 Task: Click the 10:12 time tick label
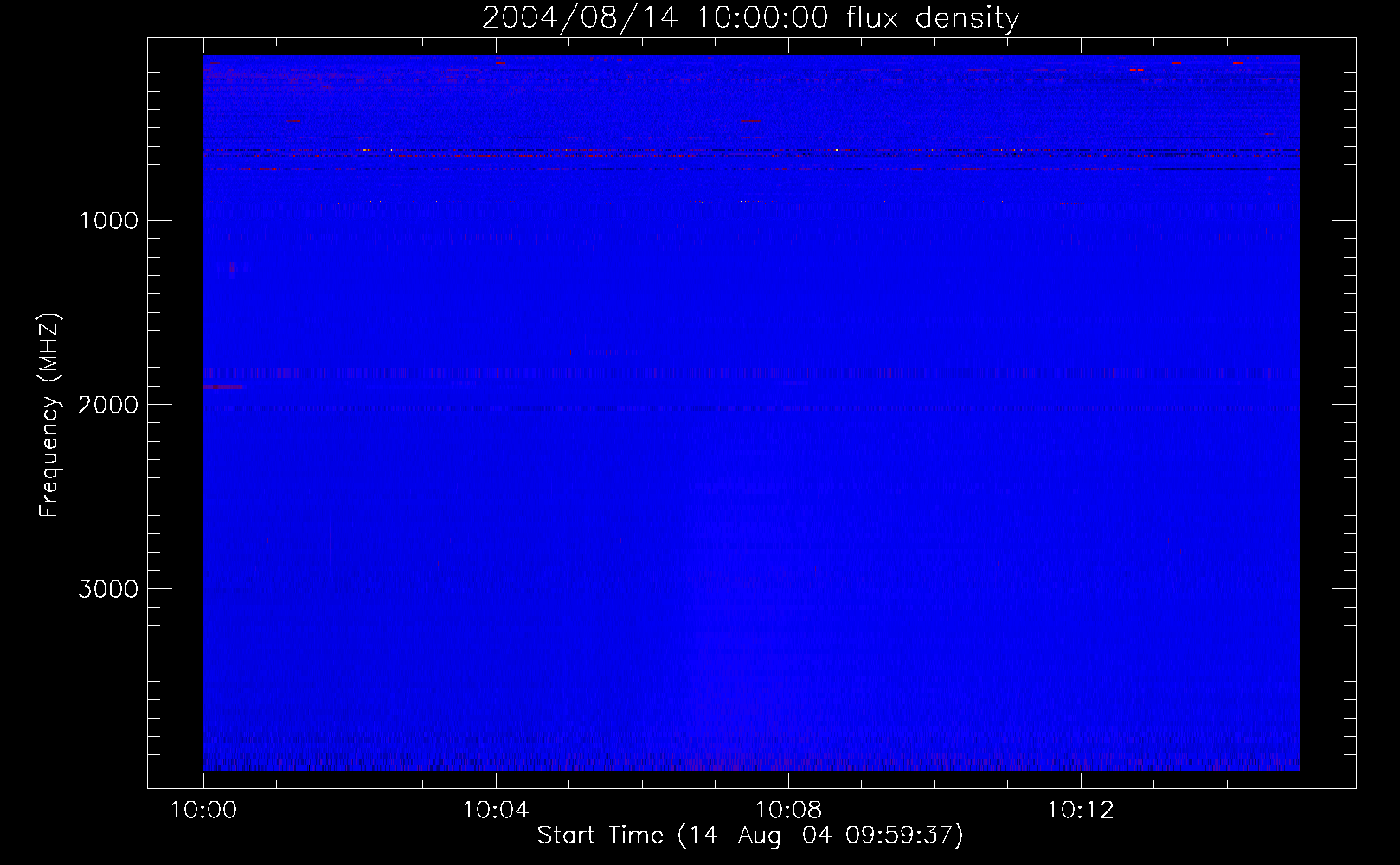1081,811
